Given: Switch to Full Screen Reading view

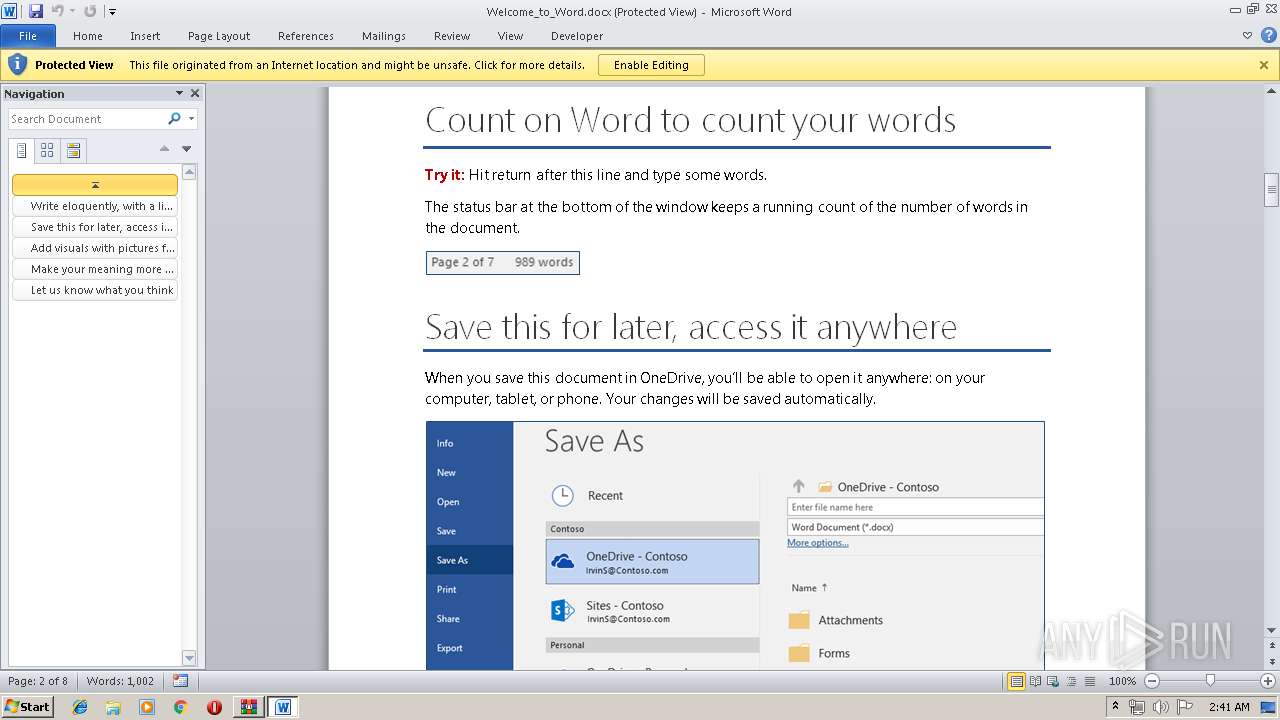Looking at the screenshot, I should click(x=1034, y=681).
